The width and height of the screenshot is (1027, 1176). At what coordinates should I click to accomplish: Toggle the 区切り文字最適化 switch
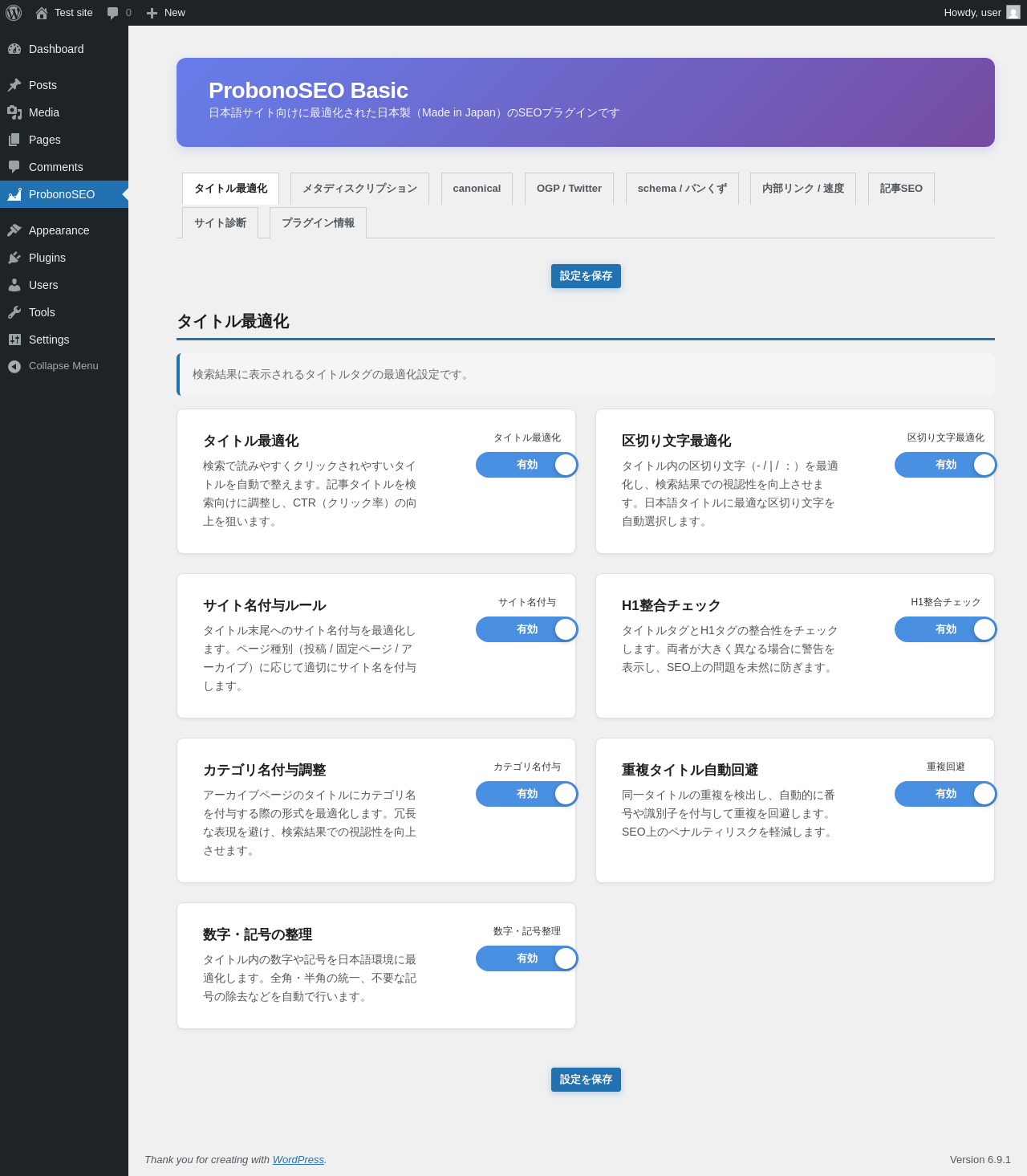coord(946,465)
